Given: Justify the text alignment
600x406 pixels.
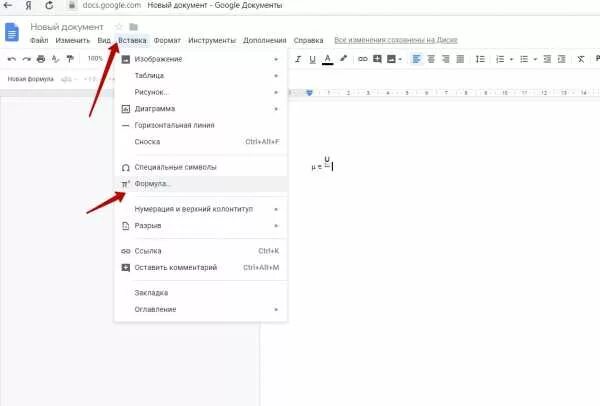Looking at the screenshot, I should pos(460,59).
